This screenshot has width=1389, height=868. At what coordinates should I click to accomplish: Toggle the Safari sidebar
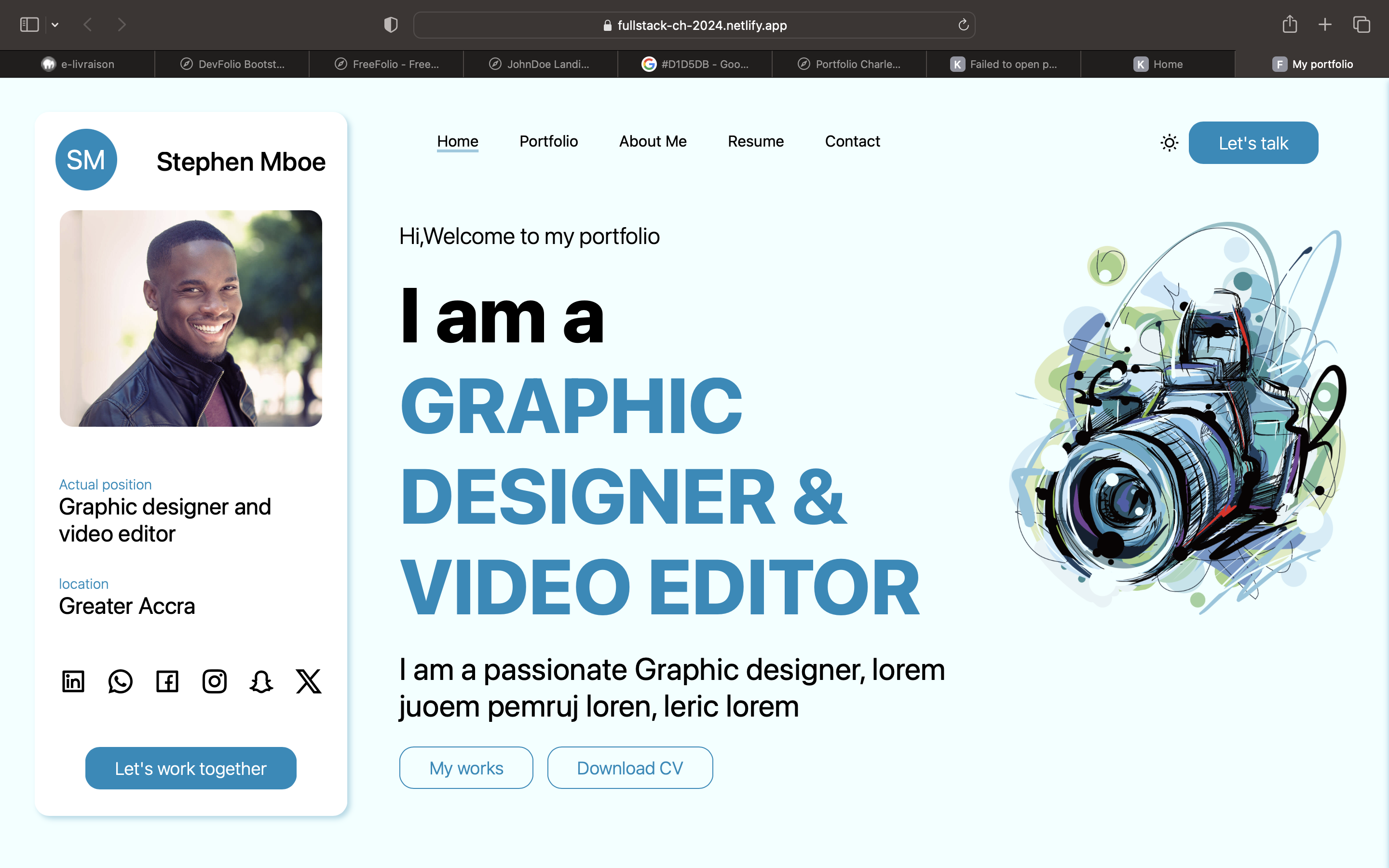29,25
